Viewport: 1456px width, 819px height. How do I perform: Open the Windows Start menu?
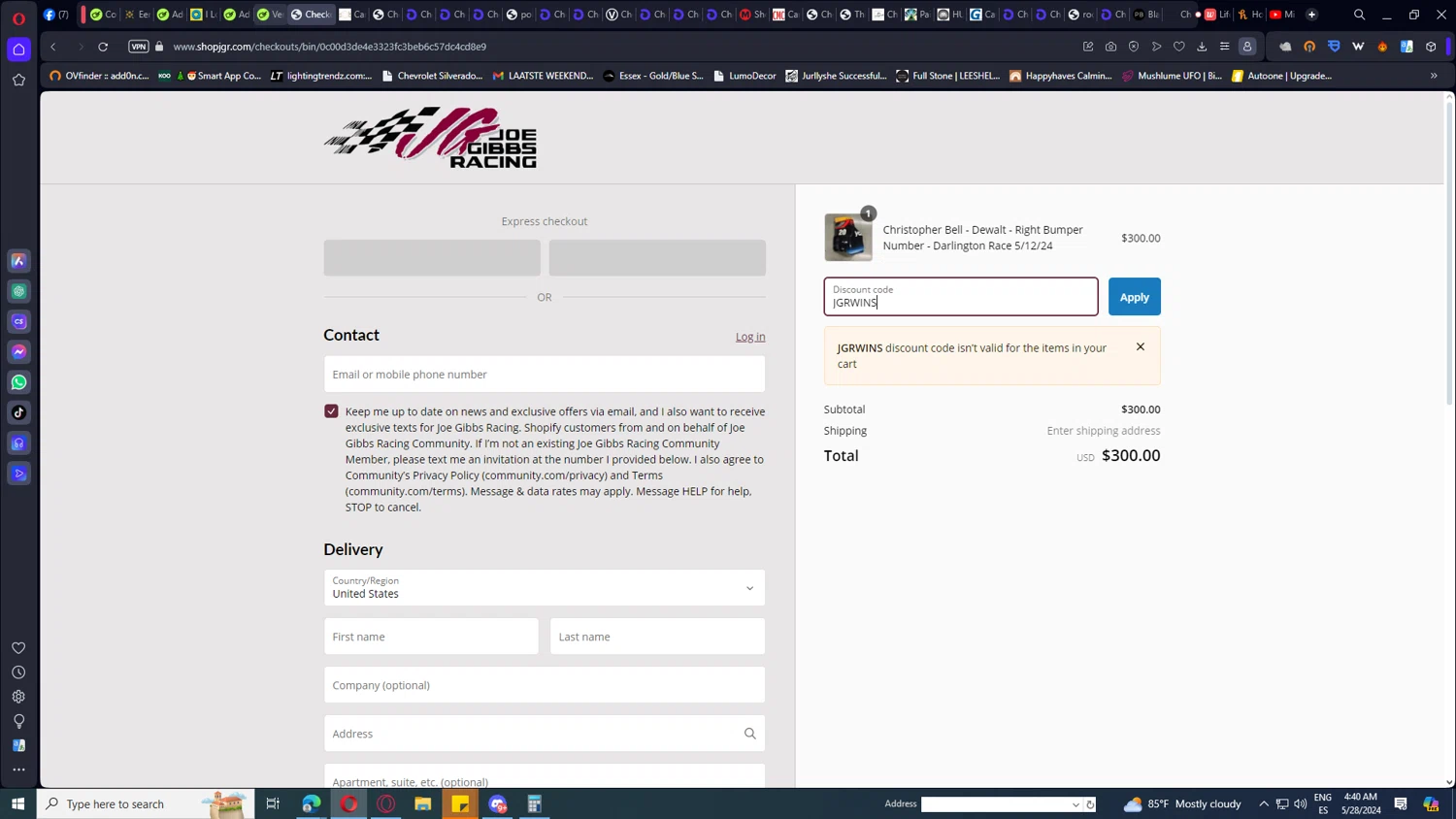click(17, 803)
